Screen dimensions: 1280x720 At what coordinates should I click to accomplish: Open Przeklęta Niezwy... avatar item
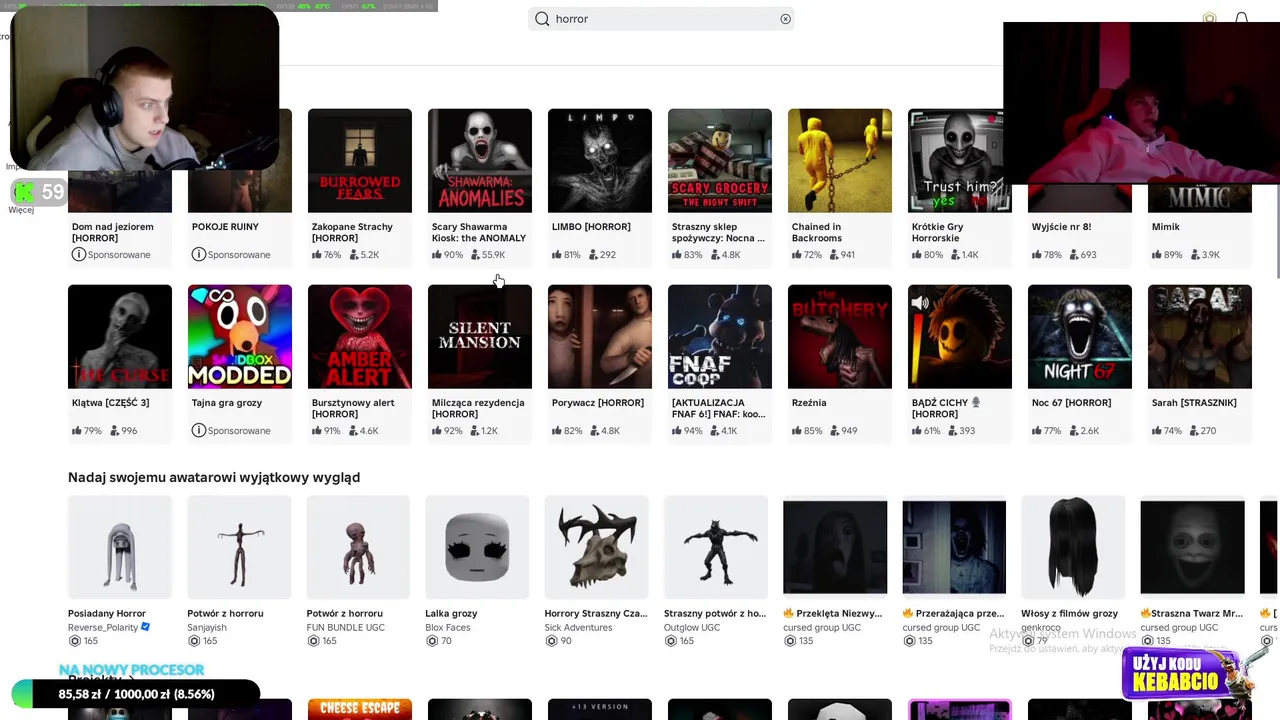[x=835, y=547]
